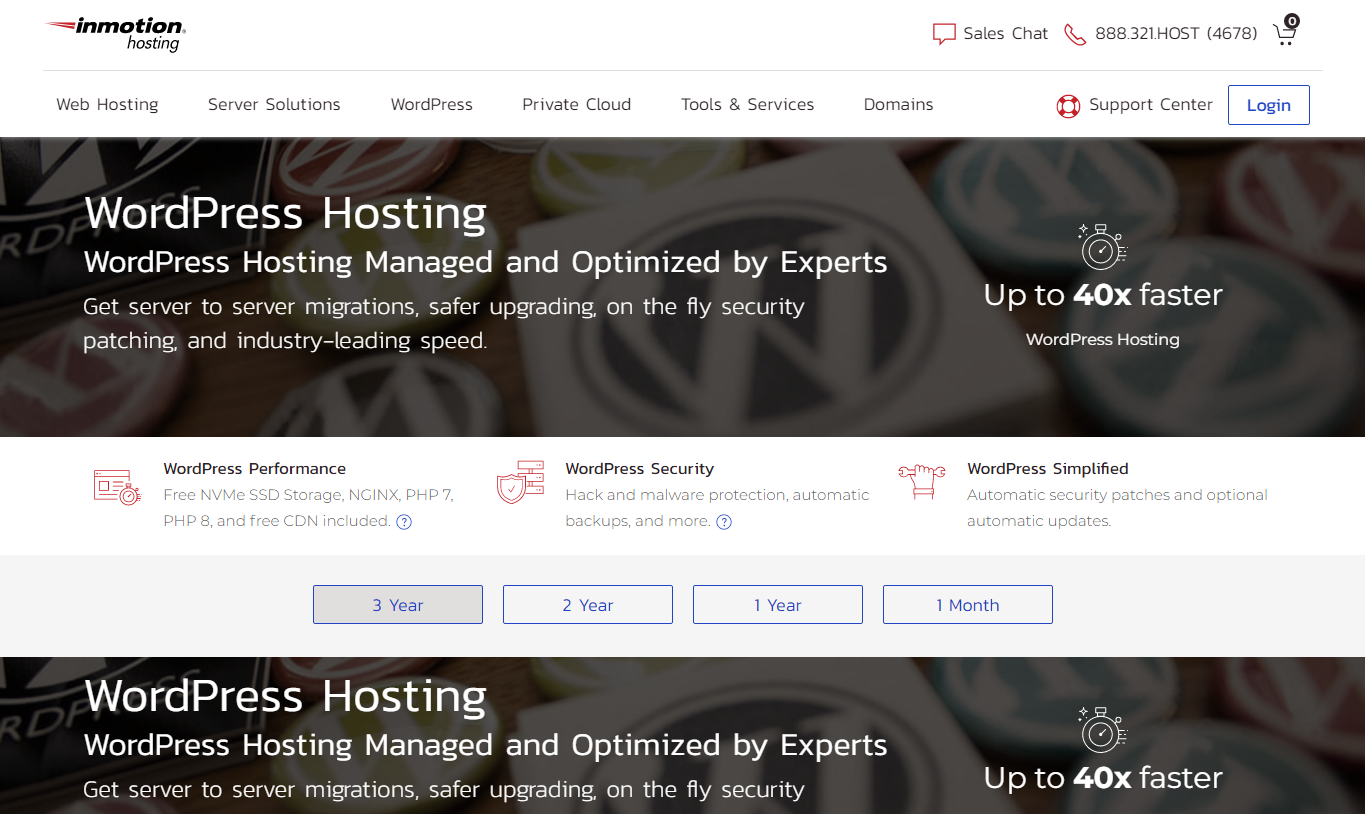Click the WordPress Simplified wrench icon
This screenshot has width=1365, height=814.
point(922,481)
